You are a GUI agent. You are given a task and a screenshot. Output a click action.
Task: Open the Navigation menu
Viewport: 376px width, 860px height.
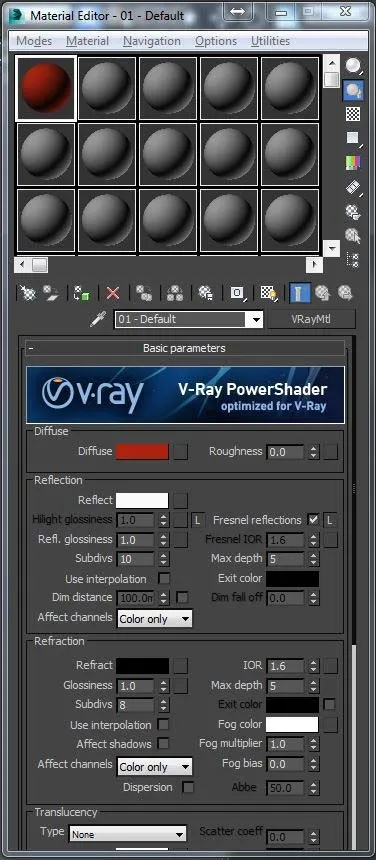click(x=152, y=41)
